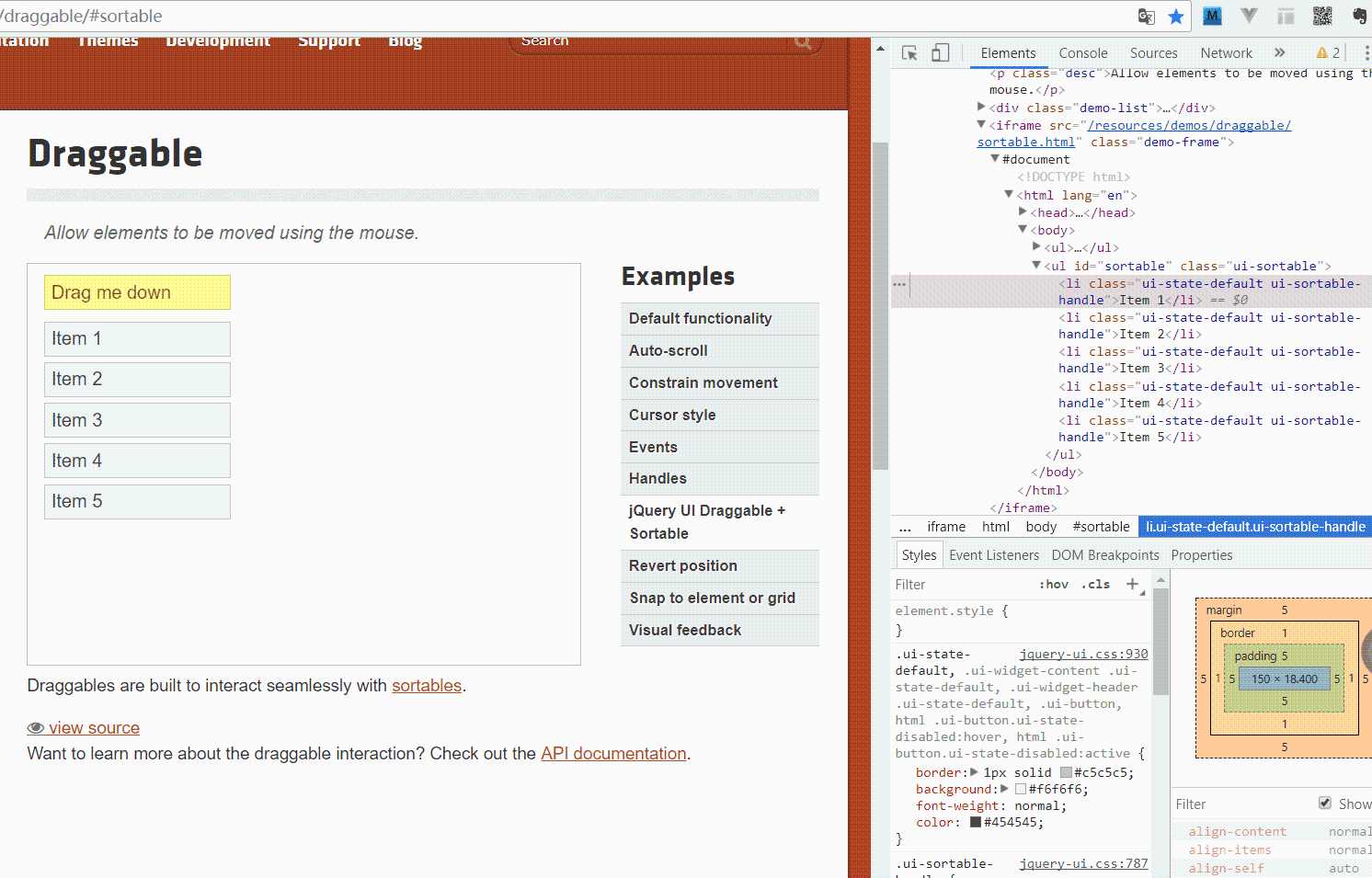Image resolution: width=1372 pixels, height=878 pixels.
Task: Expand the background property shorthand triangle
Action: (1004, 789)
